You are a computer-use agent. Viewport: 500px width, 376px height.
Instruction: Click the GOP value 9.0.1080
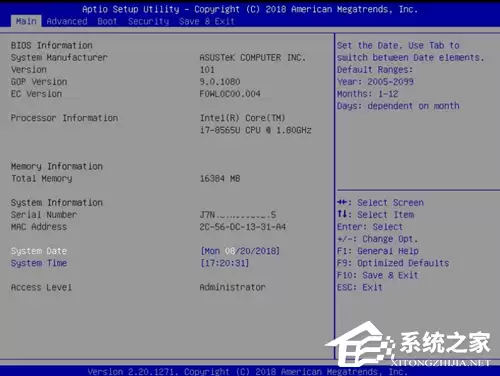coord(220,82)
